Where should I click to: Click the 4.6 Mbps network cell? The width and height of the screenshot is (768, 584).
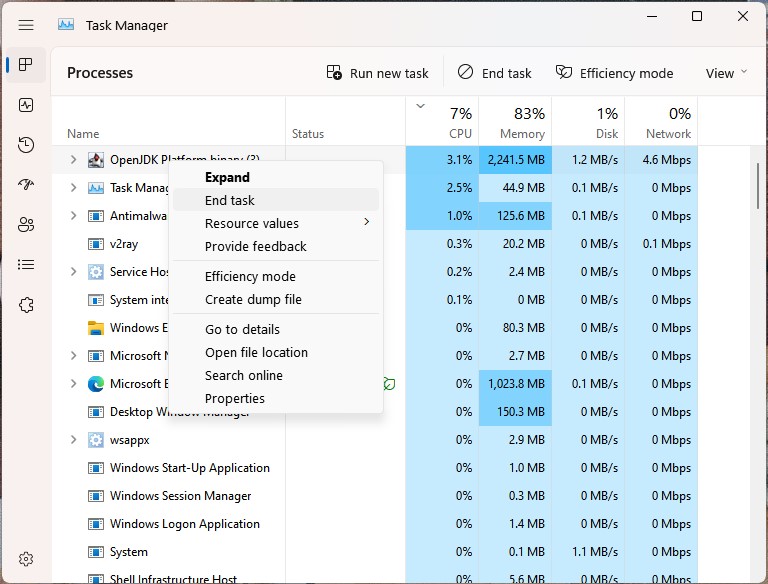[661, 160]
